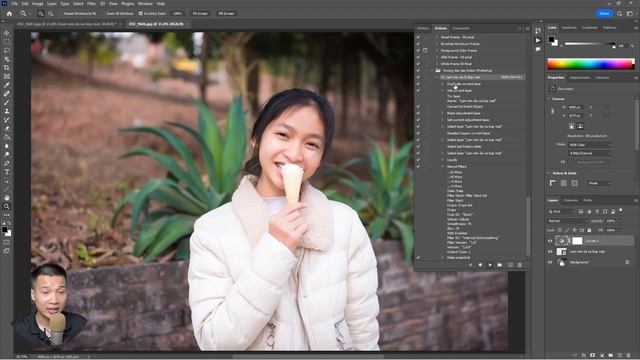
Task: Lock all with padlock in Layers lock row
Action: pos(589,230)
